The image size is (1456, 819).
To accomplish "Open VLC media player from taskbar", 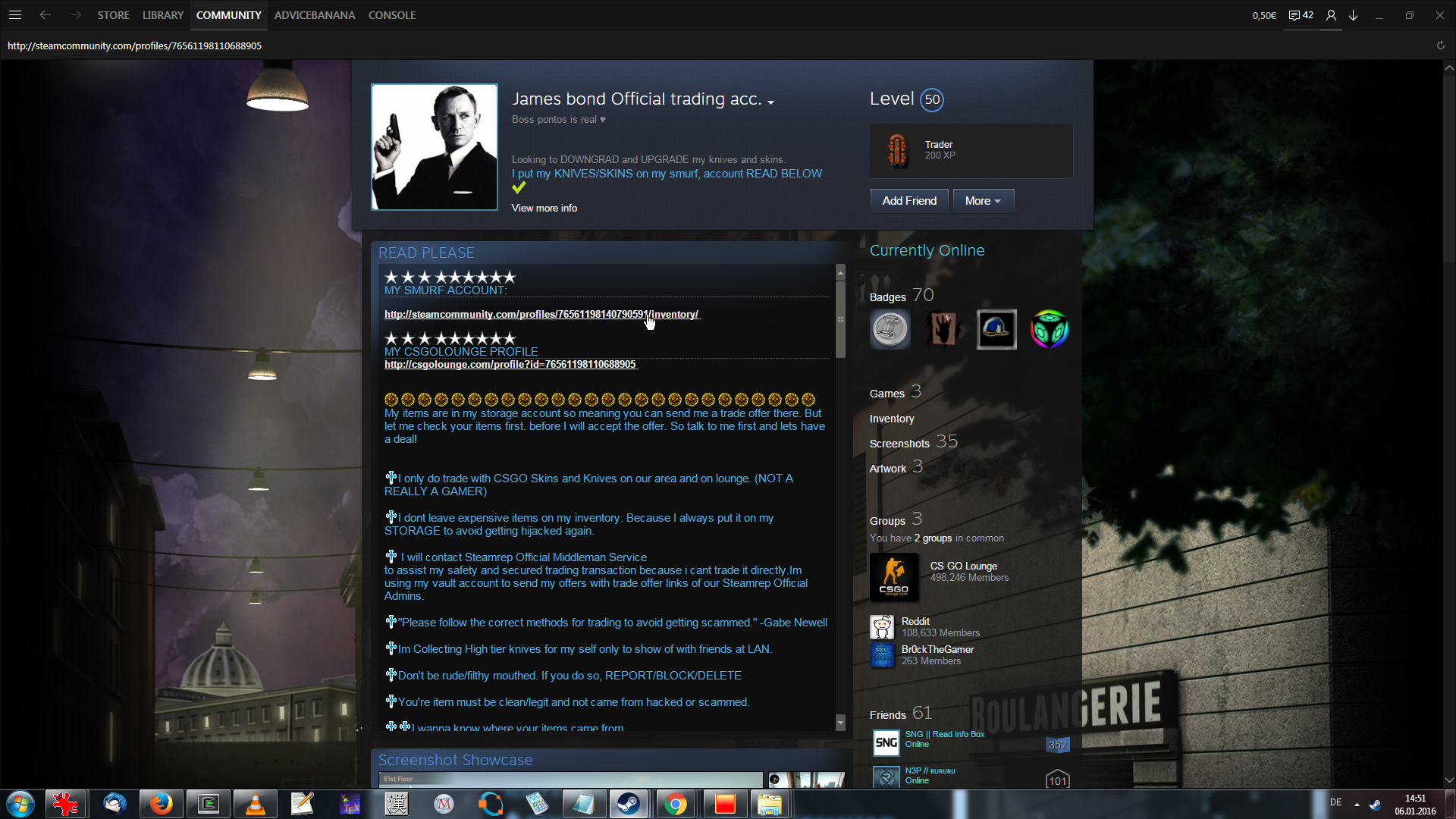I will (x=256, y=804).
